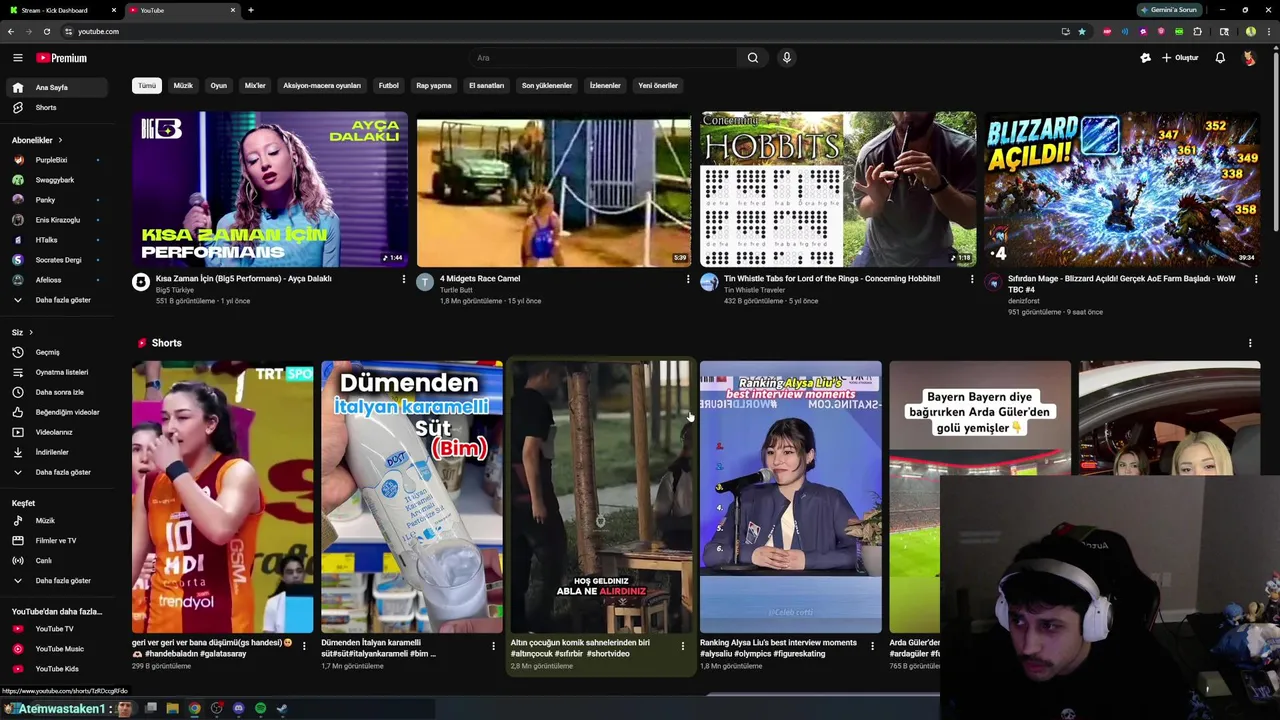Screen dimensions: 1280x720
Task: Select the Oyun filter chip
Action: [218, 86]
